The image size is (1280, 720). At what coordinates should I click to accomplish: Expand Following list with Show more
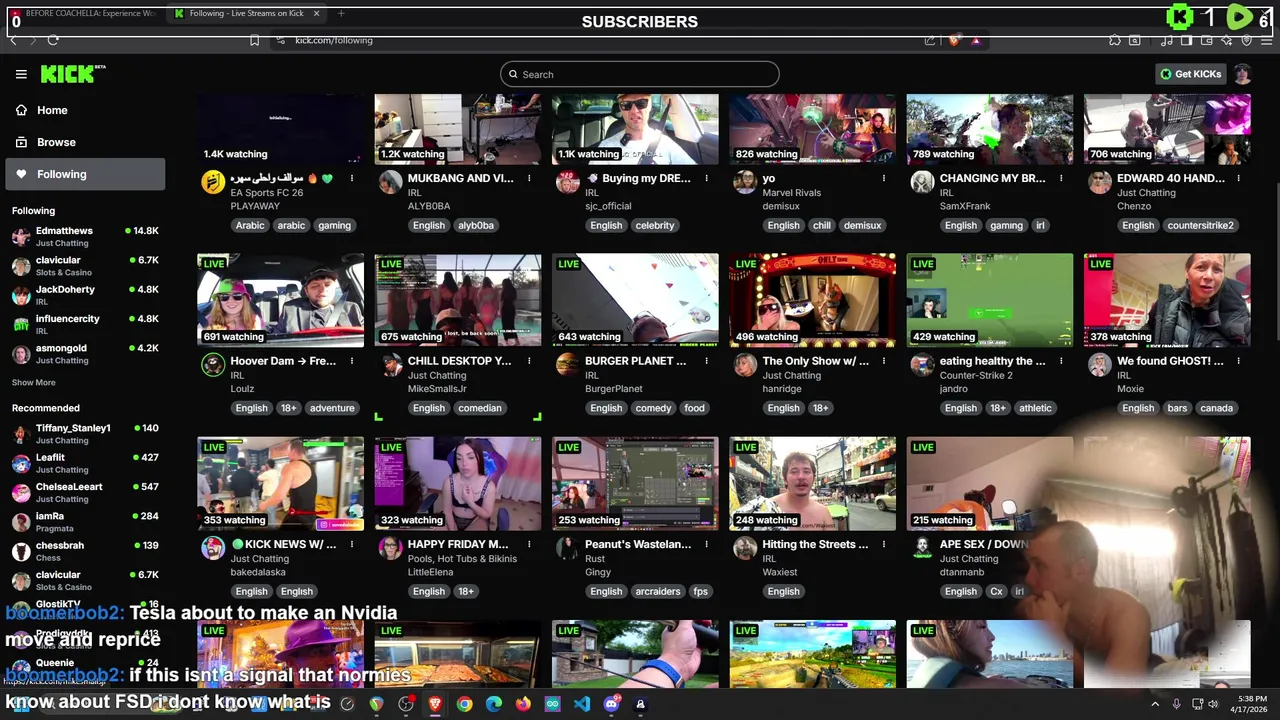(33, 382)
